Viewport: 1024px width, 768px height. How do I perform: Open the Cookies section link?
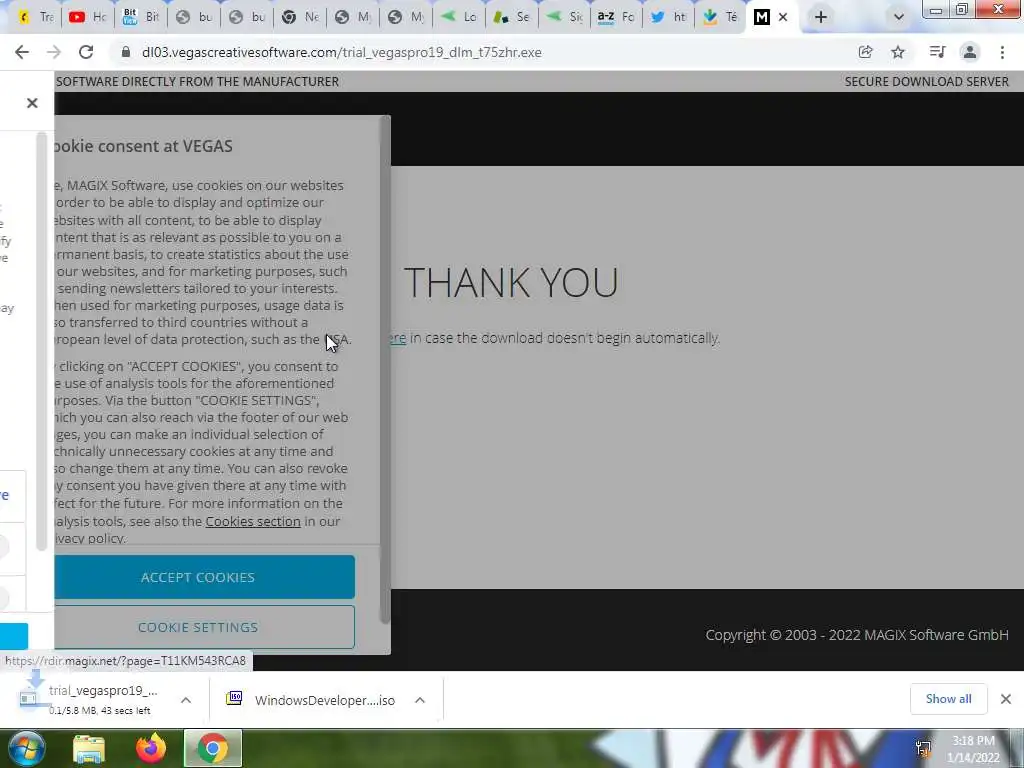click(x=253, y=521)
